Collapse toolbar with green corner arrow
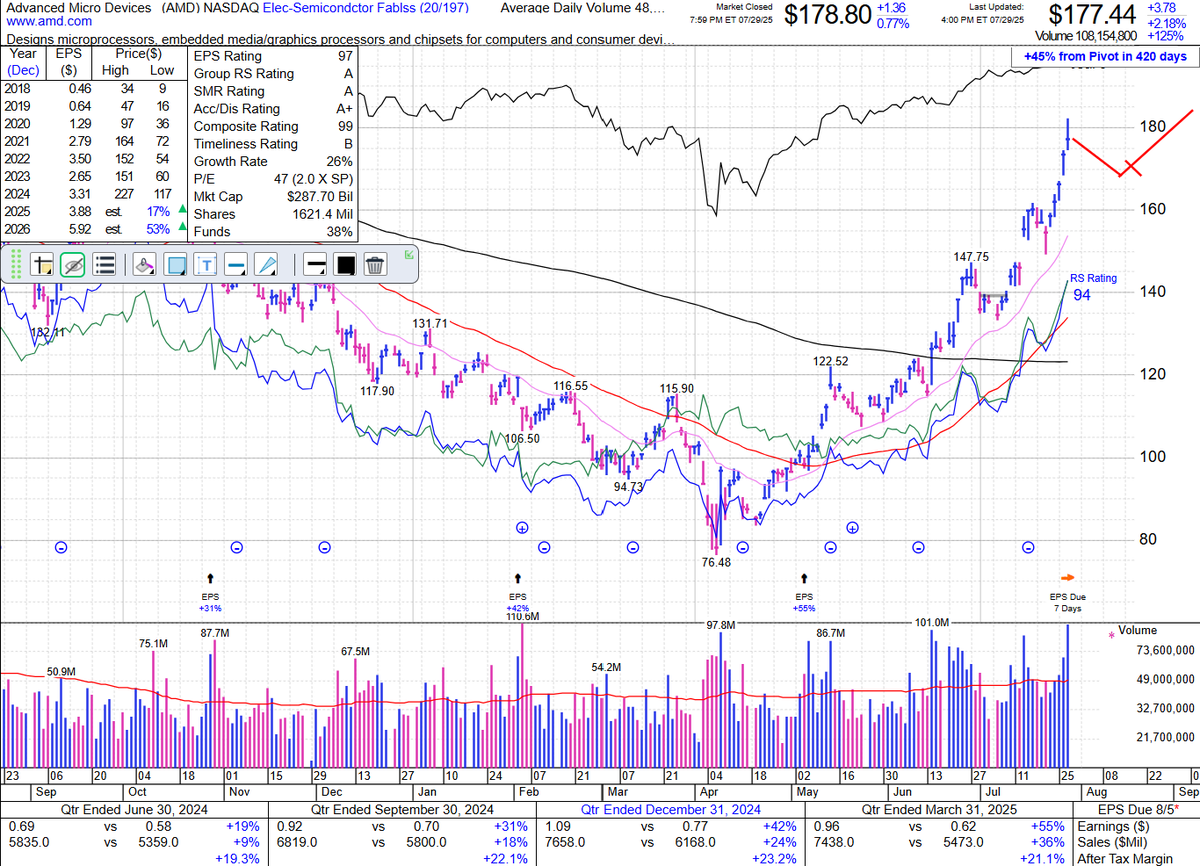This screenshot has height=866, width=1200. (x=409, y=255)
